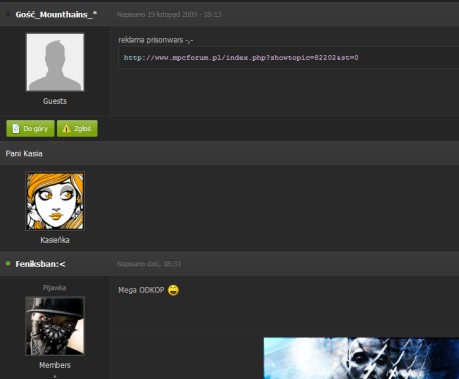The width and height of the screenshot is (459, 379).
Task: Report the post with the Zgłoś button
Action: (77, 129)
